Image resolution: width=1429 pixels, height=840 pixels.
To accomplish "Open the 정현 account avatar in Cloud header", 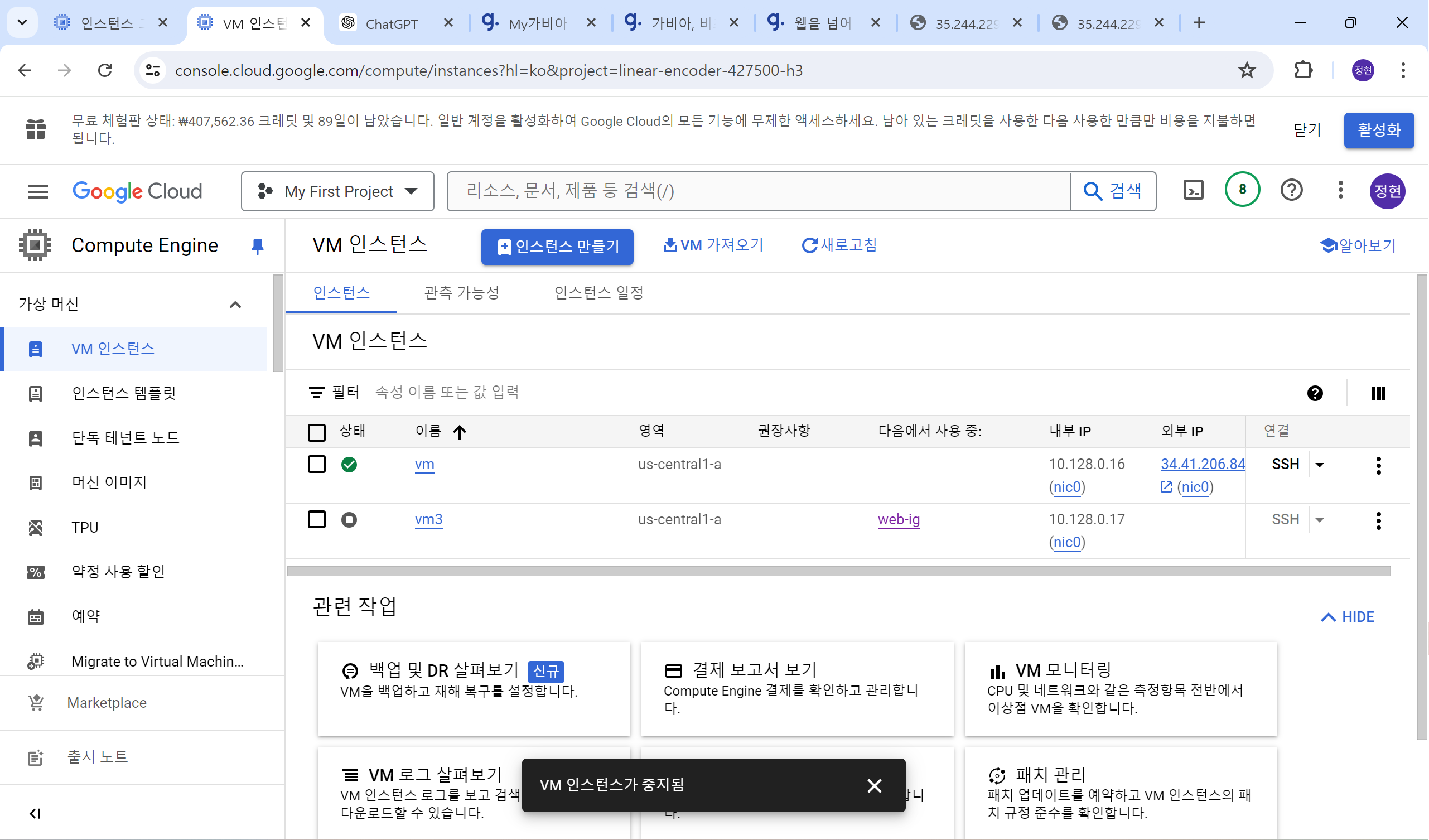I will (x=1387, y=191).
